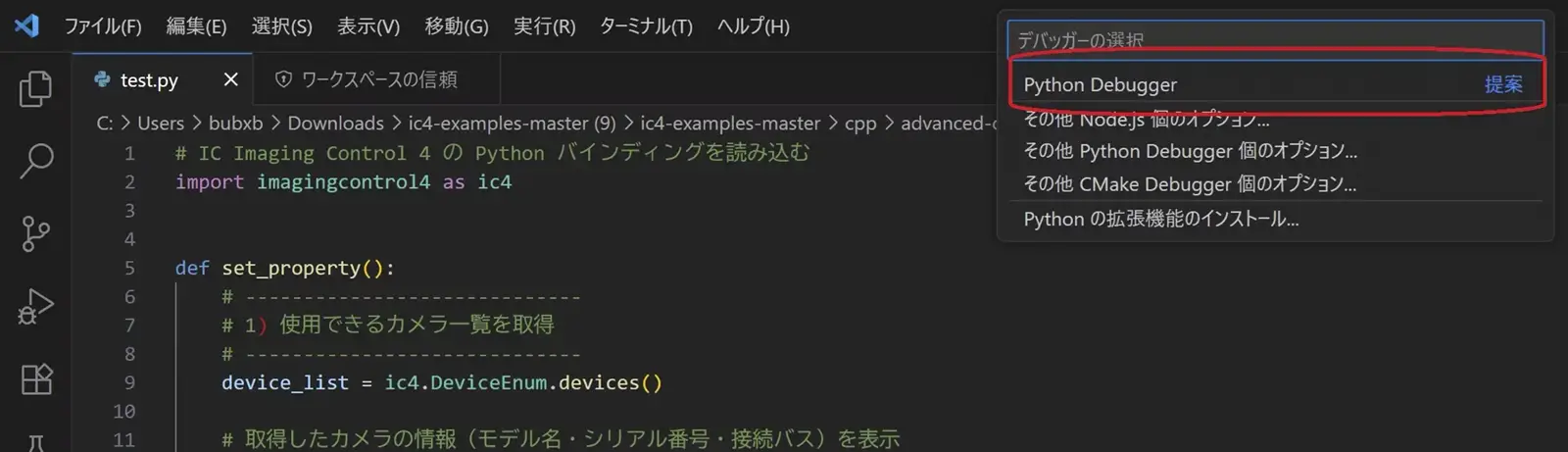Open the Extensions view icon
1568x452 pixels.
[35, 378]
